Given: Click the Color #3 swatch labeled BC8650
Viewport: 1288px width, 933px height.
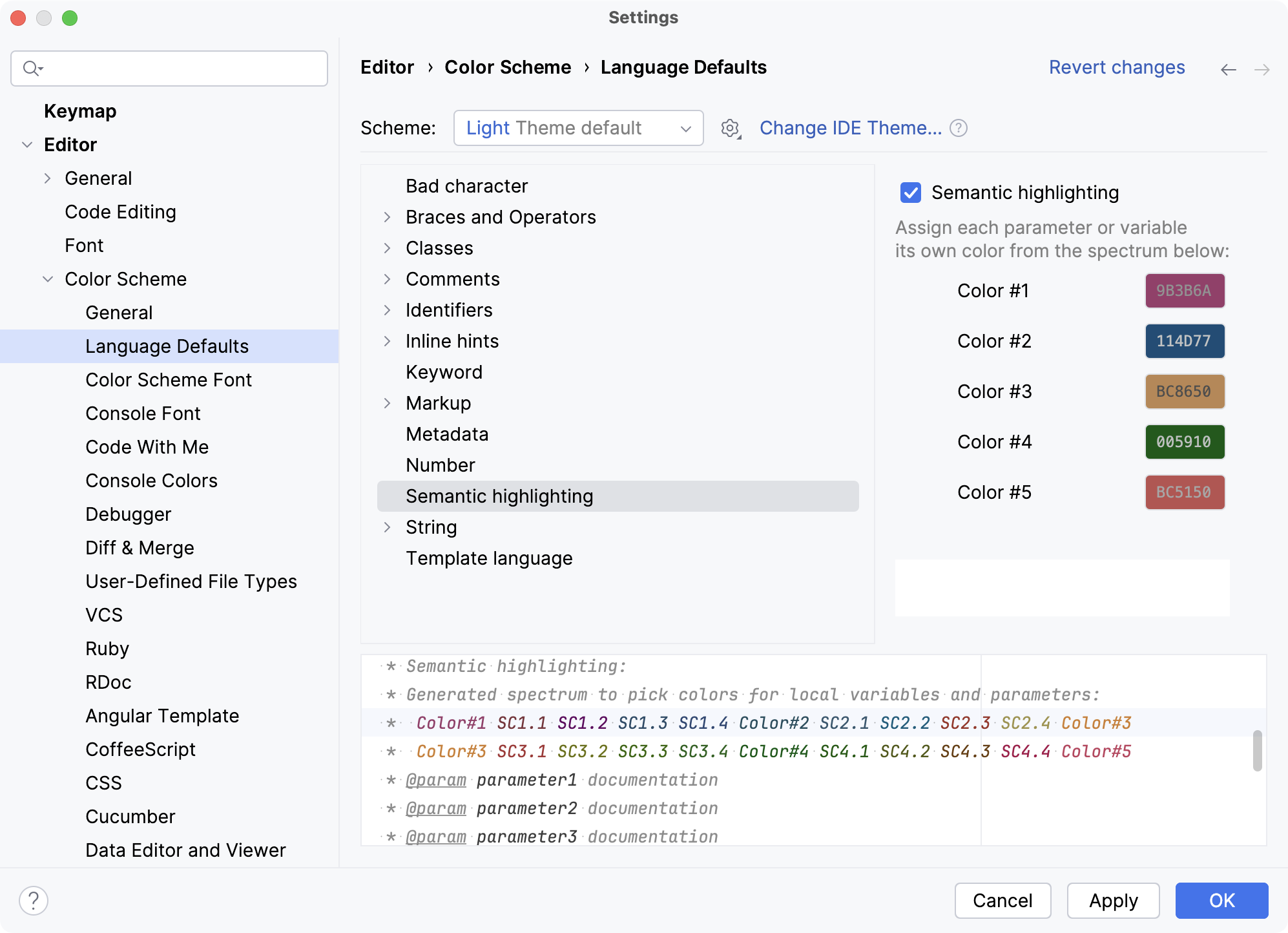Looking at the screenshot, I should [x=1184, y=392].
